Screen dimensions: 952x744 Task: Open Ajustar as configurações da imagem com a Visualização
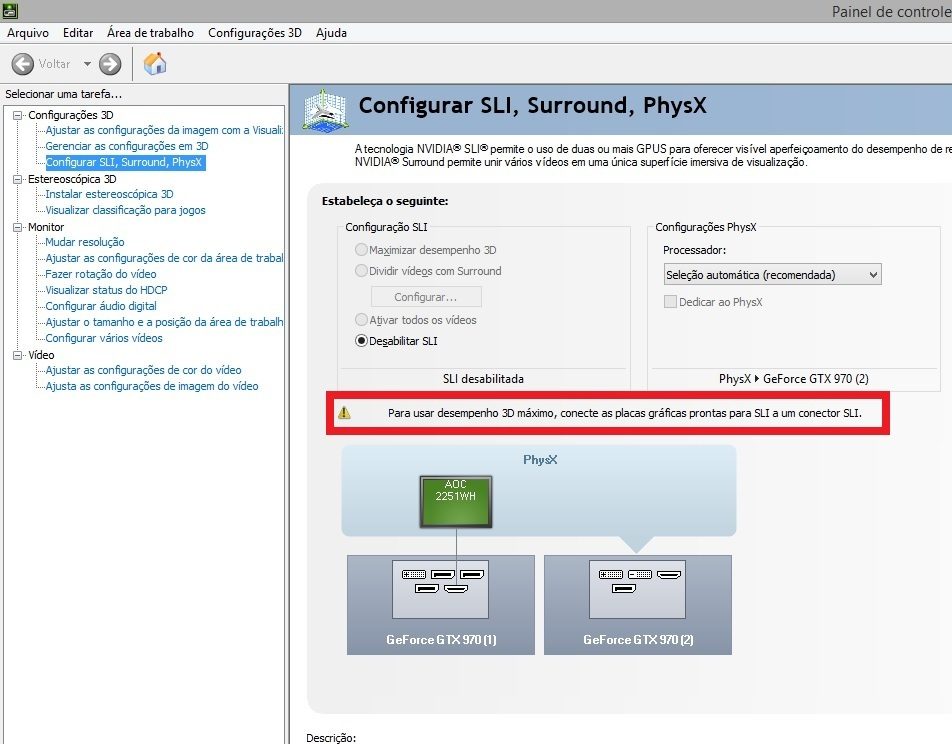click(x=164, y=130)
